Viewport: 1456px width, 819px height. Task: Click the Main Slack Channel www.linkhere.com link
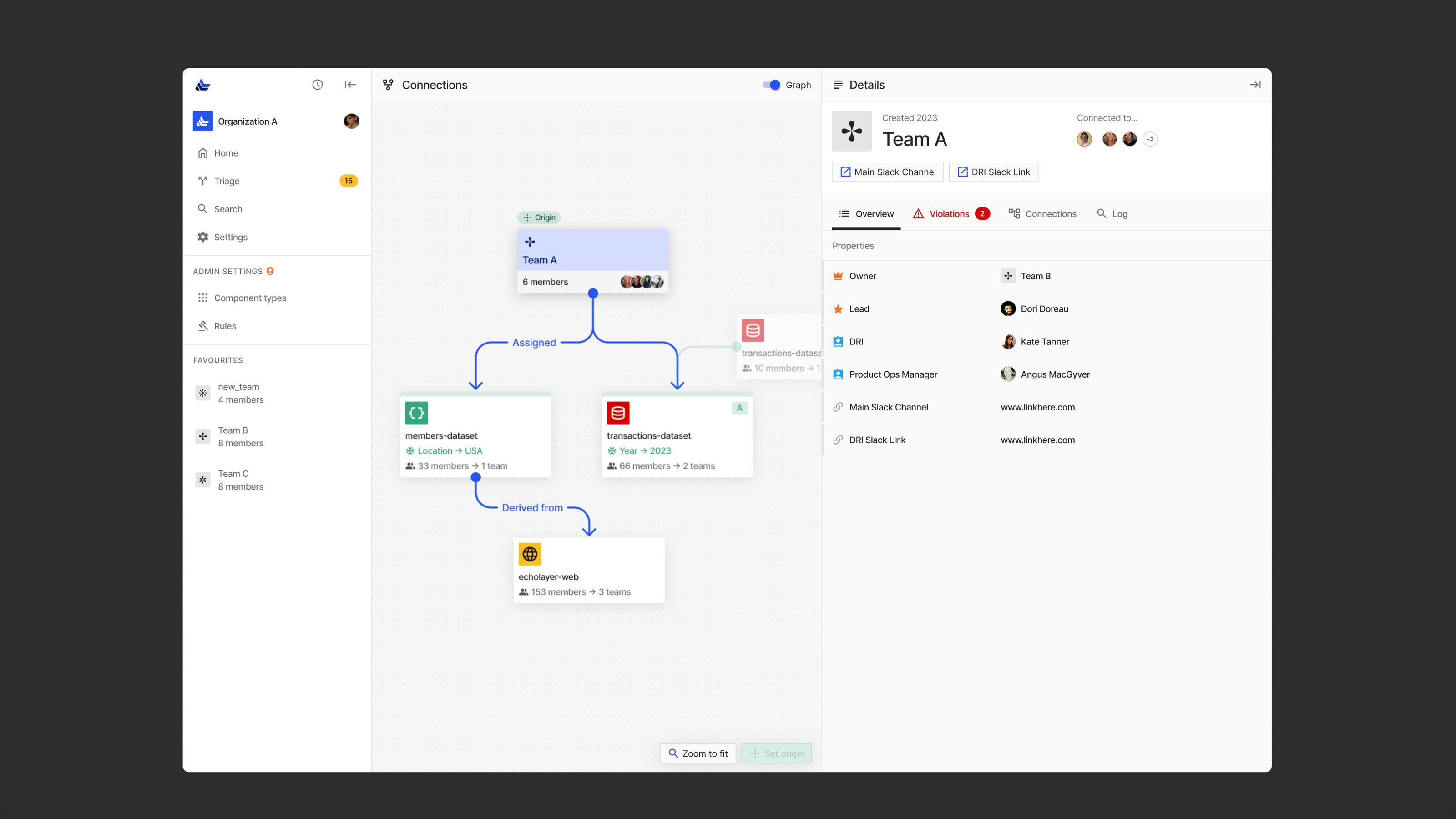point(1037,407)
